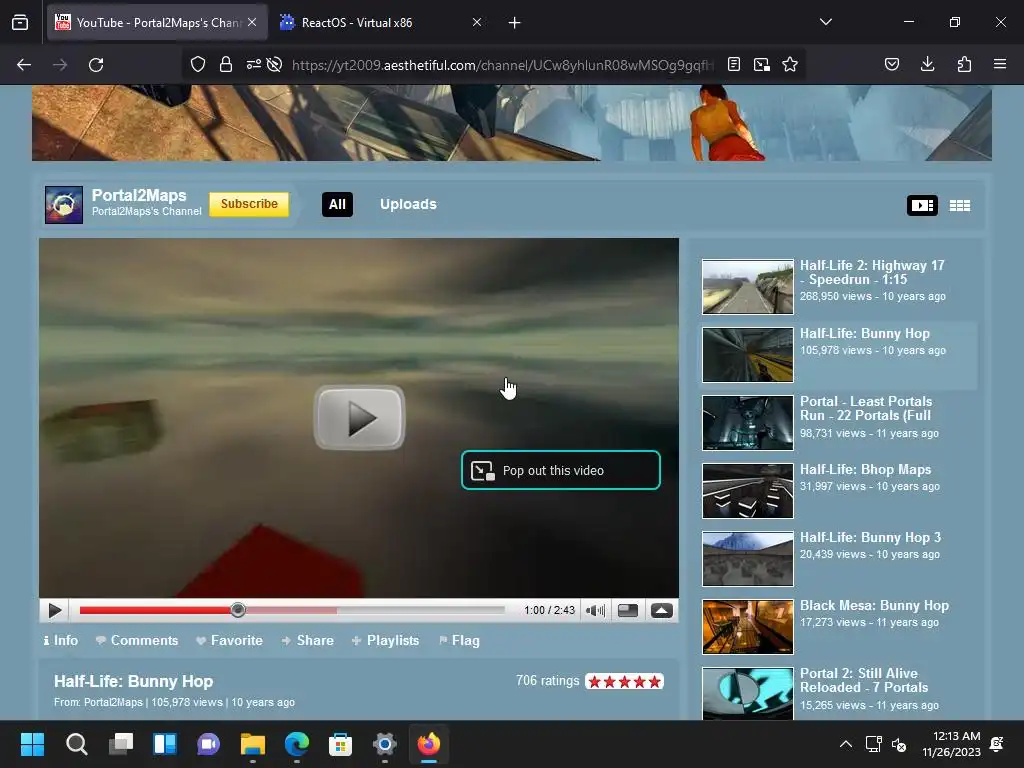The width and height of the screenshot is (1024, 768).
Task: Click the yellow Subscribe button
Action: click(x=249, y=204)
